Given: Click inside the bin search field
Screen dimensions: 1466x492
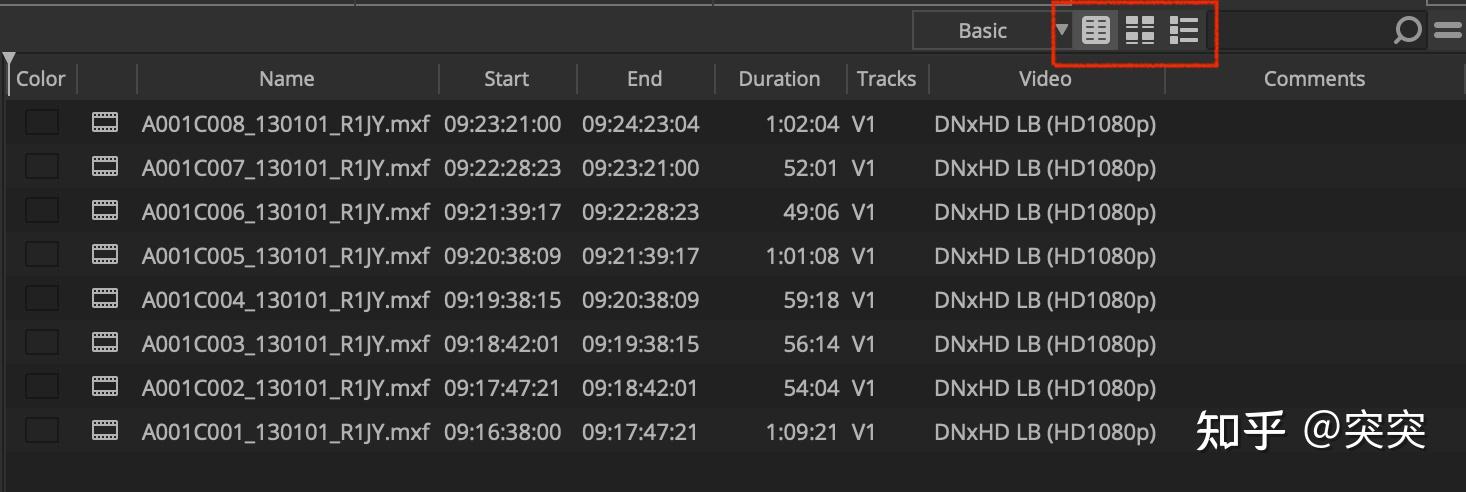Looking at the screenshot, I should [1300, 32].
